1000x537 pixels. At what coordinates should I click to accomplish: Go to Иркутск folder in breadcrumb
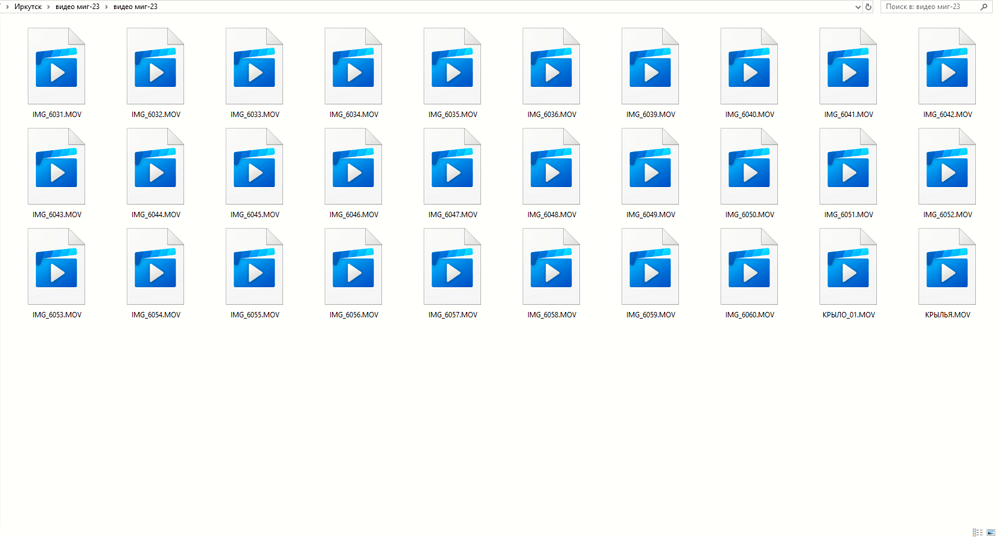click(x=27, y=7)
